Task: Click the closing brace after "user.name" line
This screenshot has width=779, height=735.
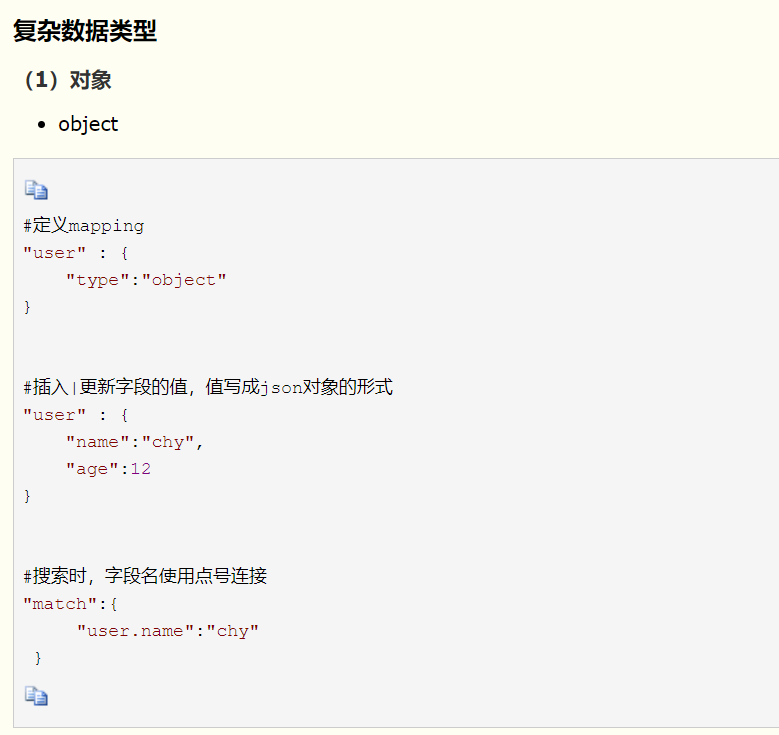Action: pos(38,658)
